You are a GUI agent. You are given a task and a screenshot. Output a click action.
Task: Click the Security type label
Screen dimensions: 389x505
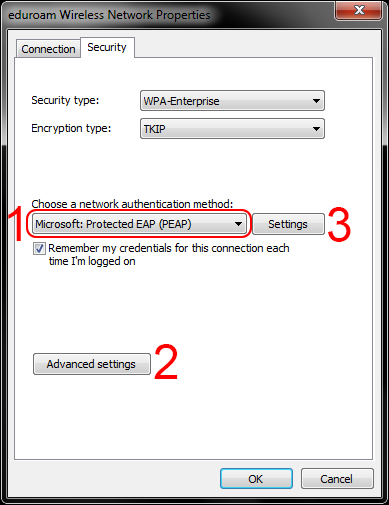point(65,100)
